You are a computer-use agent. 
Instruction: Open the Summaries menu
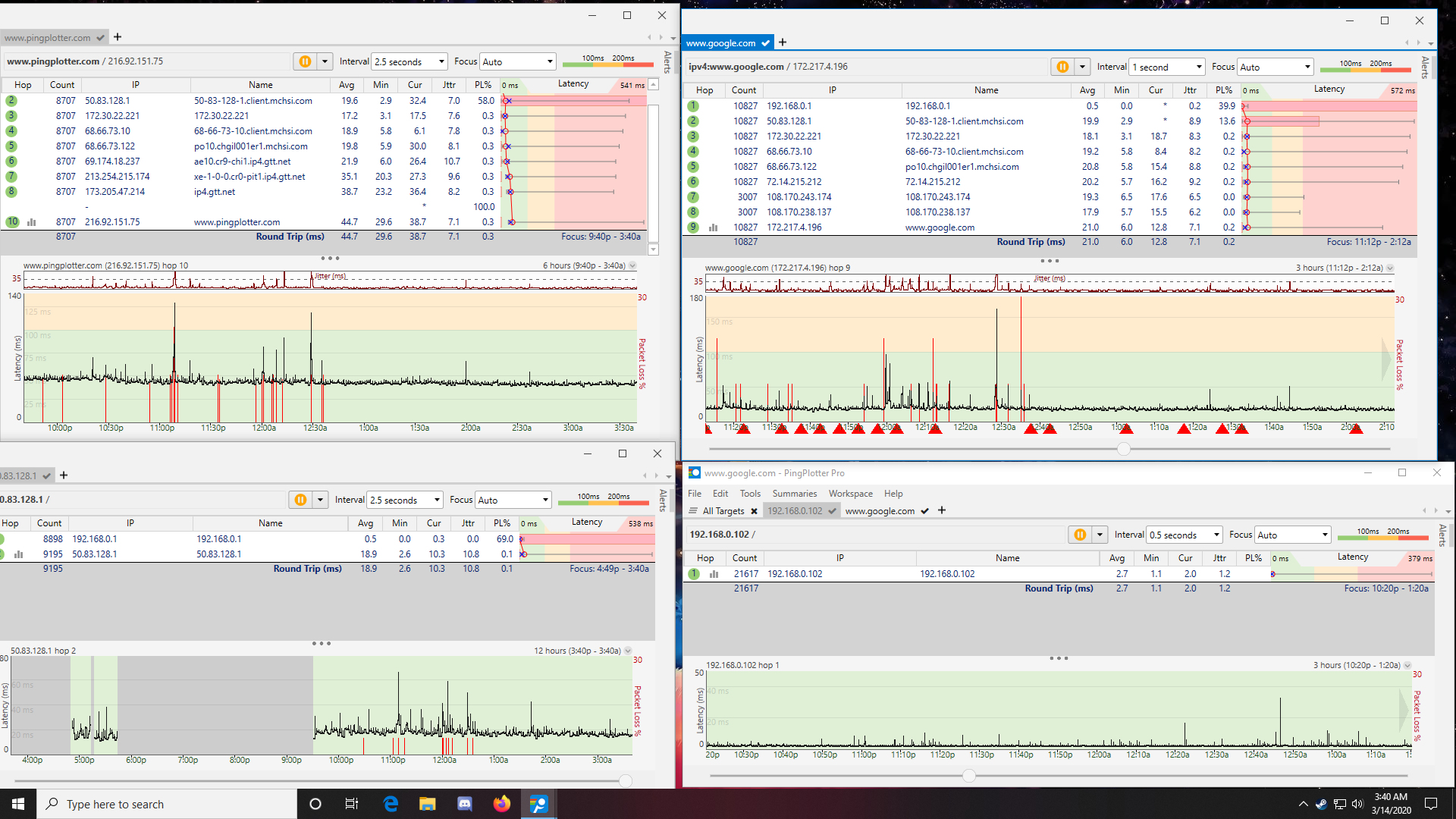coord(794,494)
